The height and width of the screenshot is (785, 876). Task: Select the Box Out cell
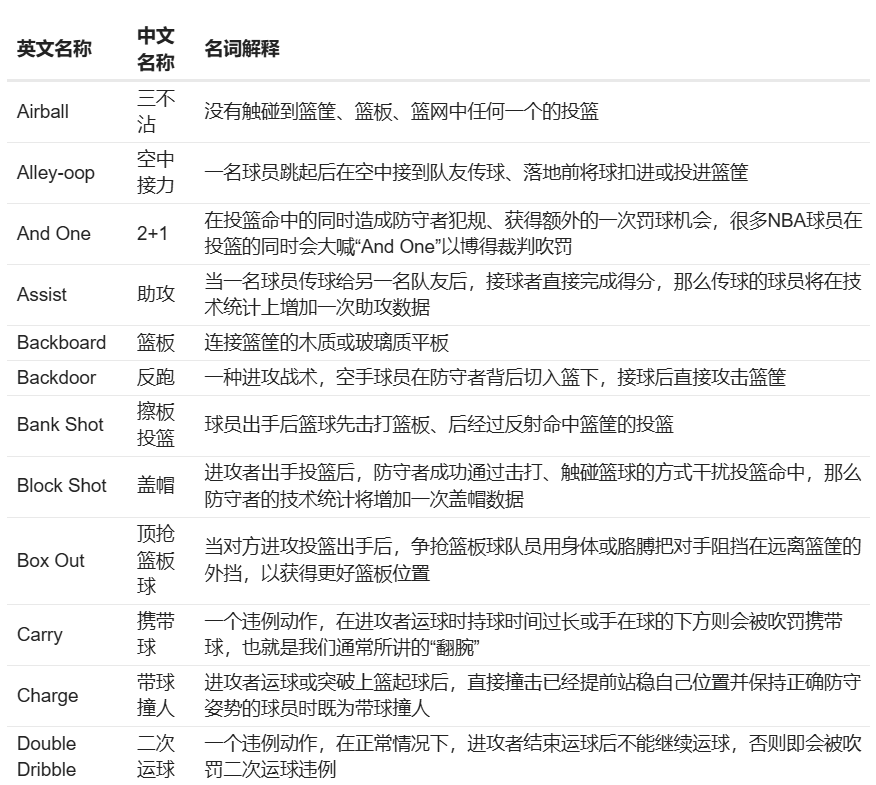50,560
